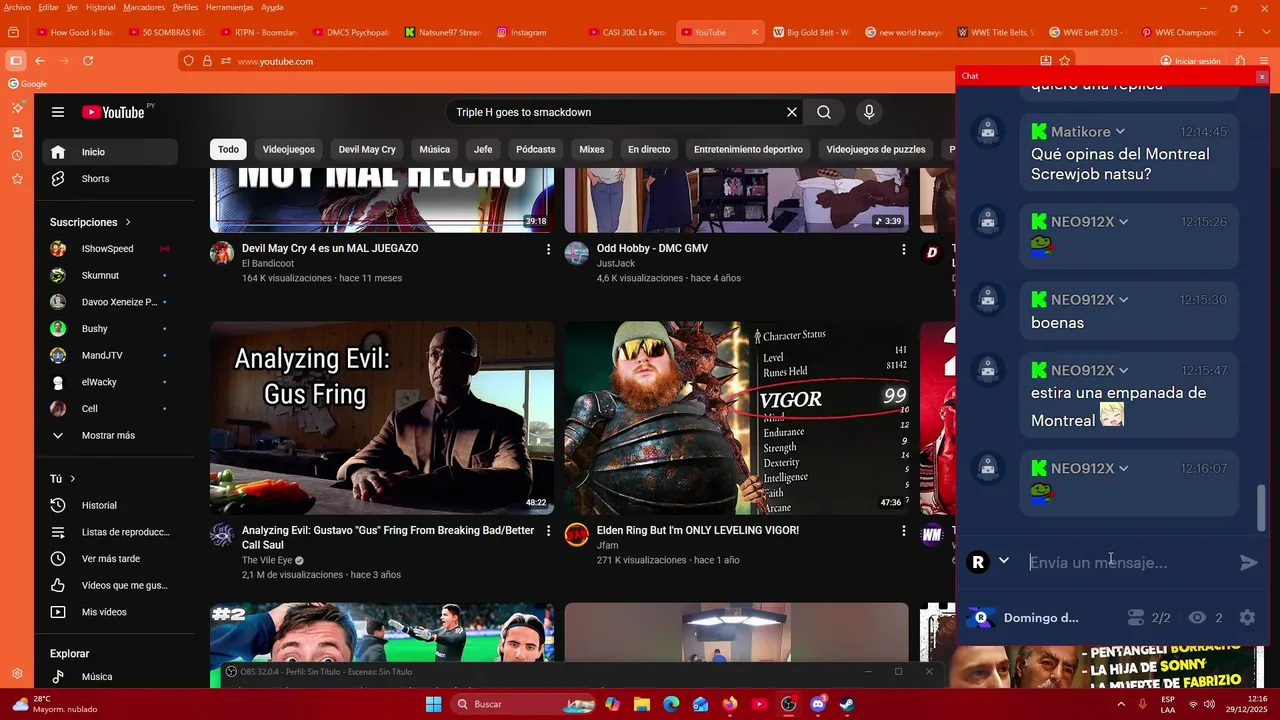Image resolution: width=1280 pixels, height=720 pixels.
Task: Open options for Elden Ring vigor video
Action: click(x=903, y=531)
